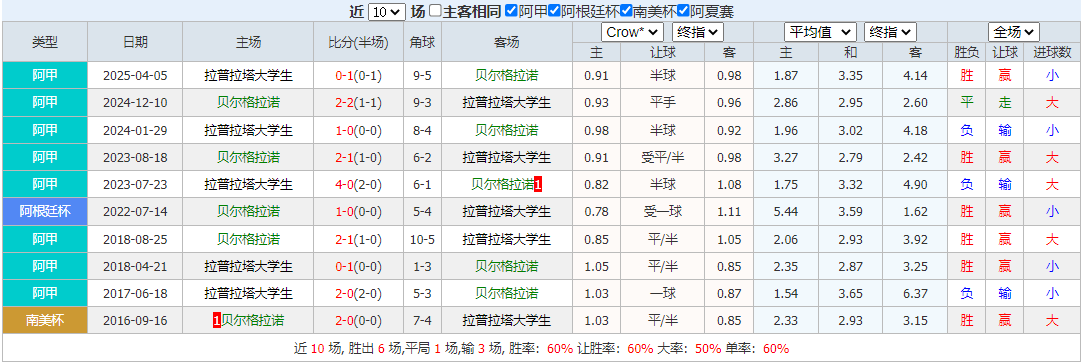Click home team 贝尔格拉诺 in 2022-07-14 row

pos(248,211)
